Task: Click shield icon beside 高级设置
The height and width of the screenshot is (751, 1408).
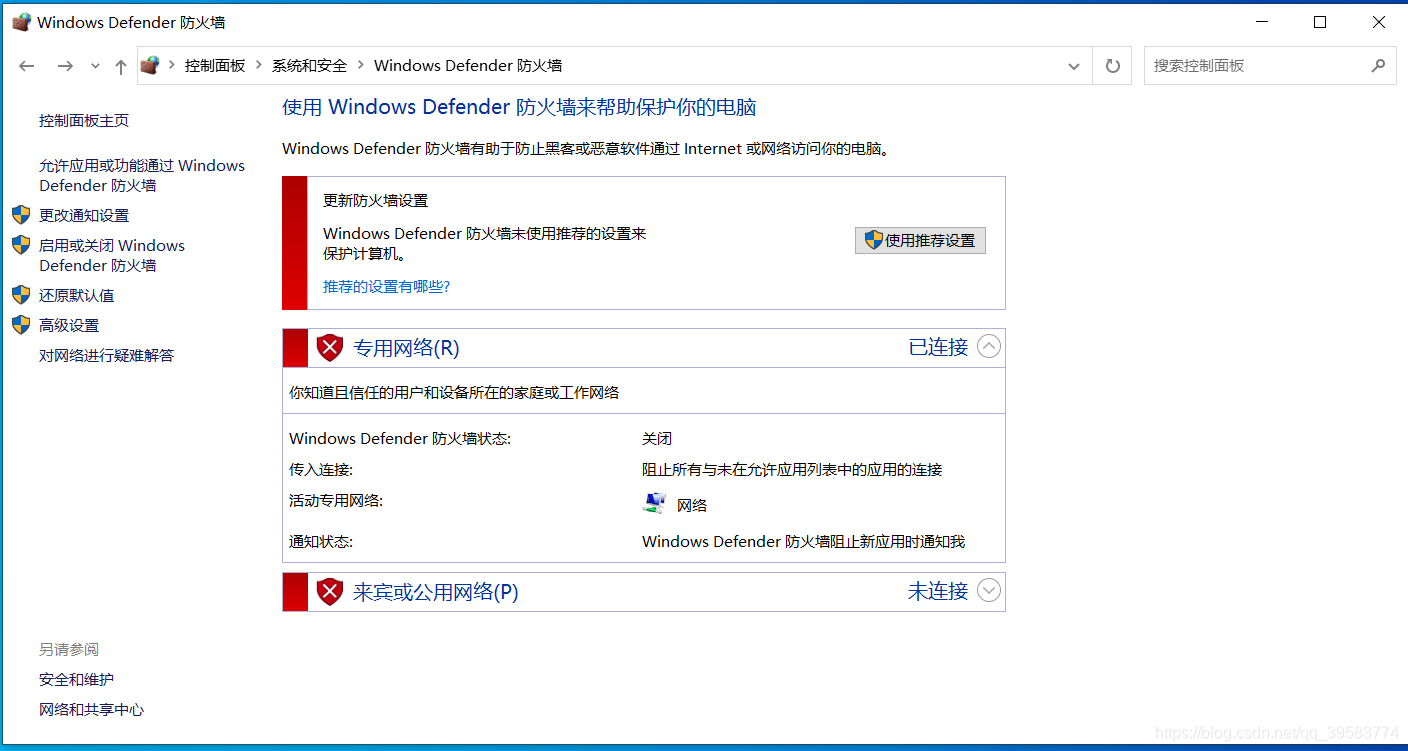Action: pyautogui.click(x=21, y=325)
